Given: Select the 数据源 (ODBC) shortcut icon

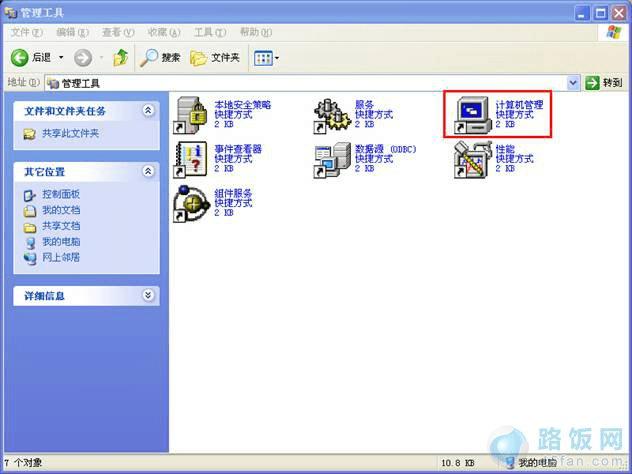Looking at the screenshot, I should coord(332,160).
